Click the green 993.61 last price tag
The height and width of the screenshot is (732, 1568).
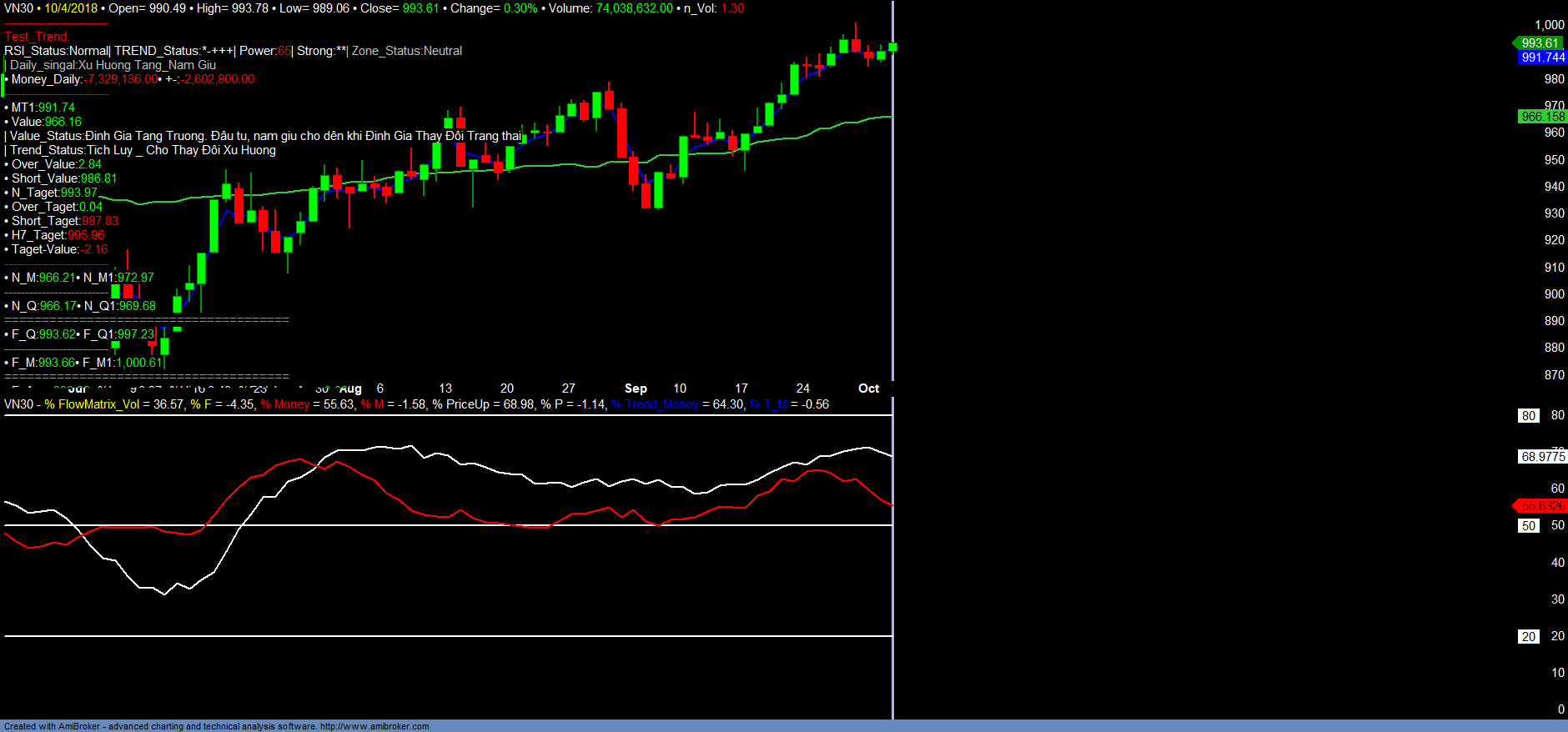pyautogui.click(x=1539, y=43)
